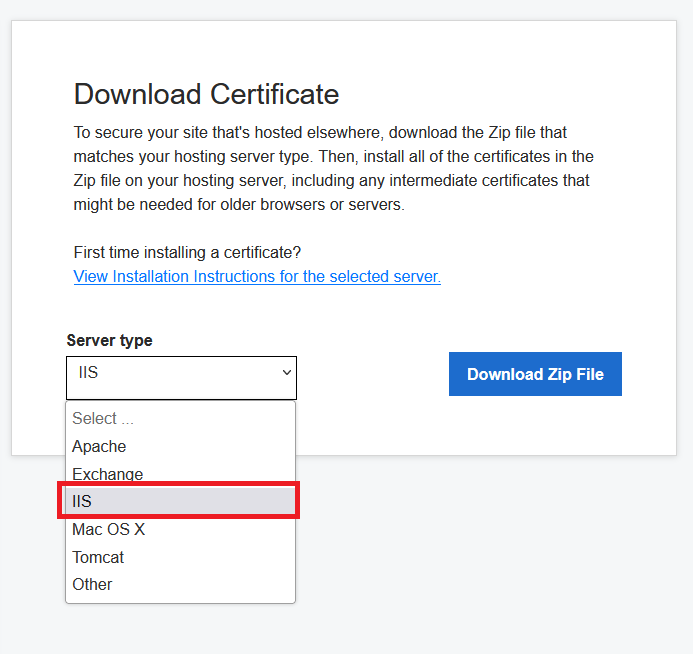Screen dimensions: 693x654
Task: Click the Download Certificate heading
Action: (206, 94)
